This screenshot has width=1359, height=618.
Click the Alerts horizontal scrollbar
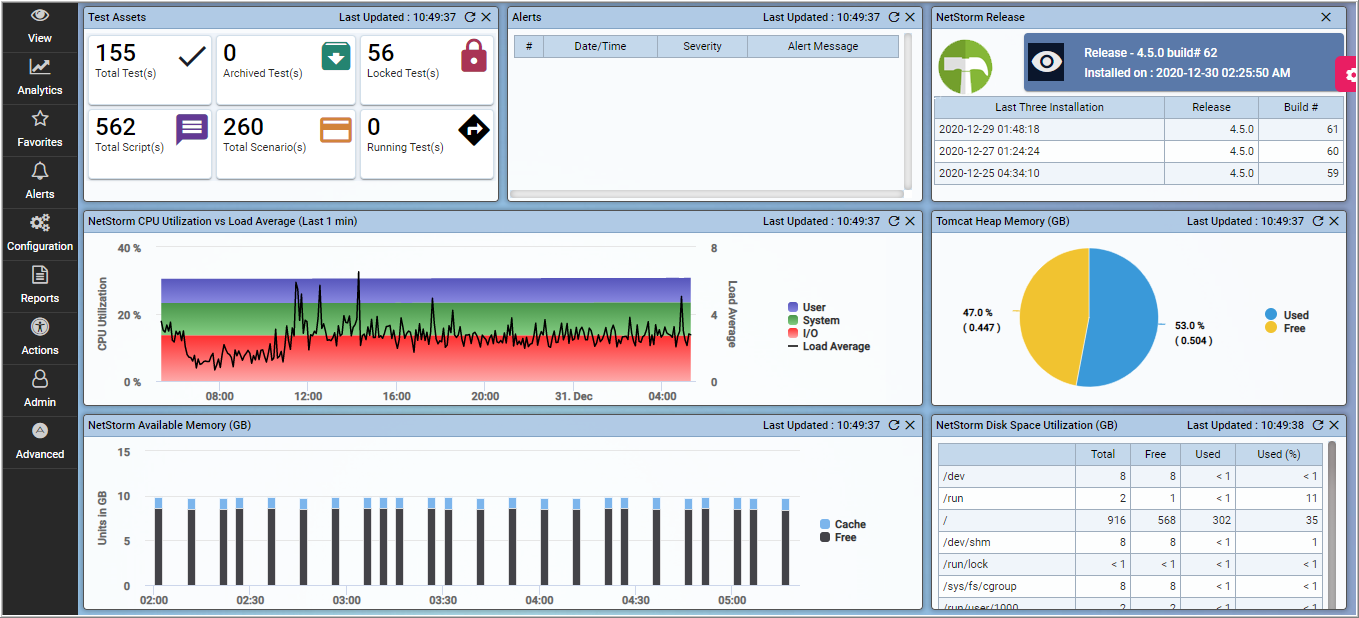pyautogui.click(x=706, y=194)
